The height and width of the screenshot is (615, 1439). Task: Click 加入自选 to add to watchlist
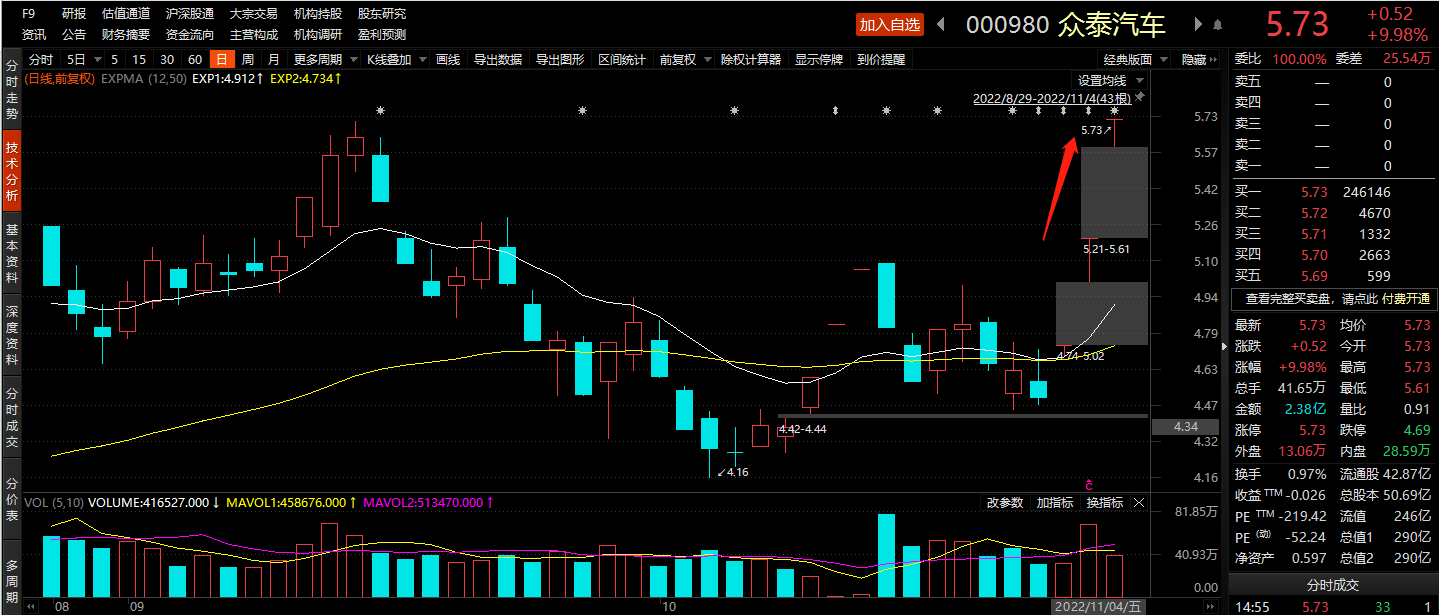890,25
